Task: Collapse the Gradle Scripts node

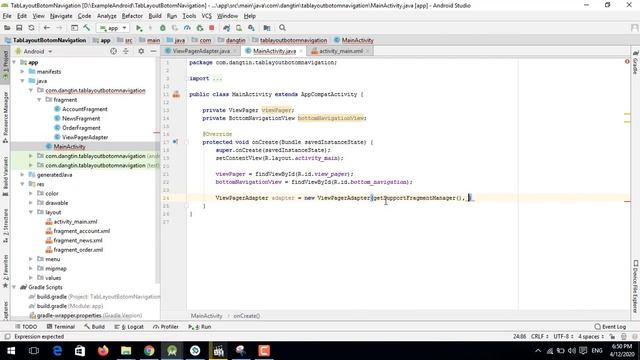Action: 14,287
